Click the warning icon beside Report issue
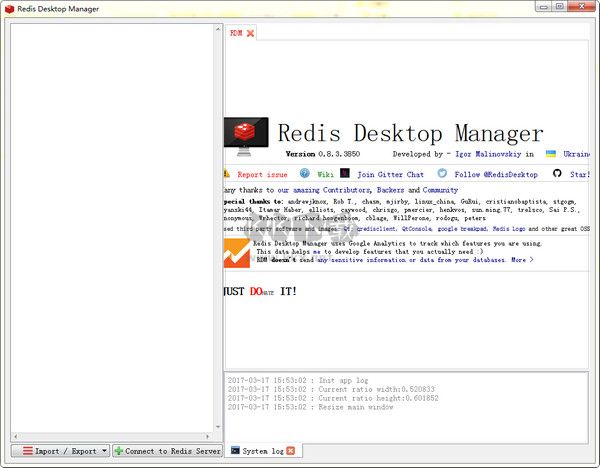 point(227,174)
